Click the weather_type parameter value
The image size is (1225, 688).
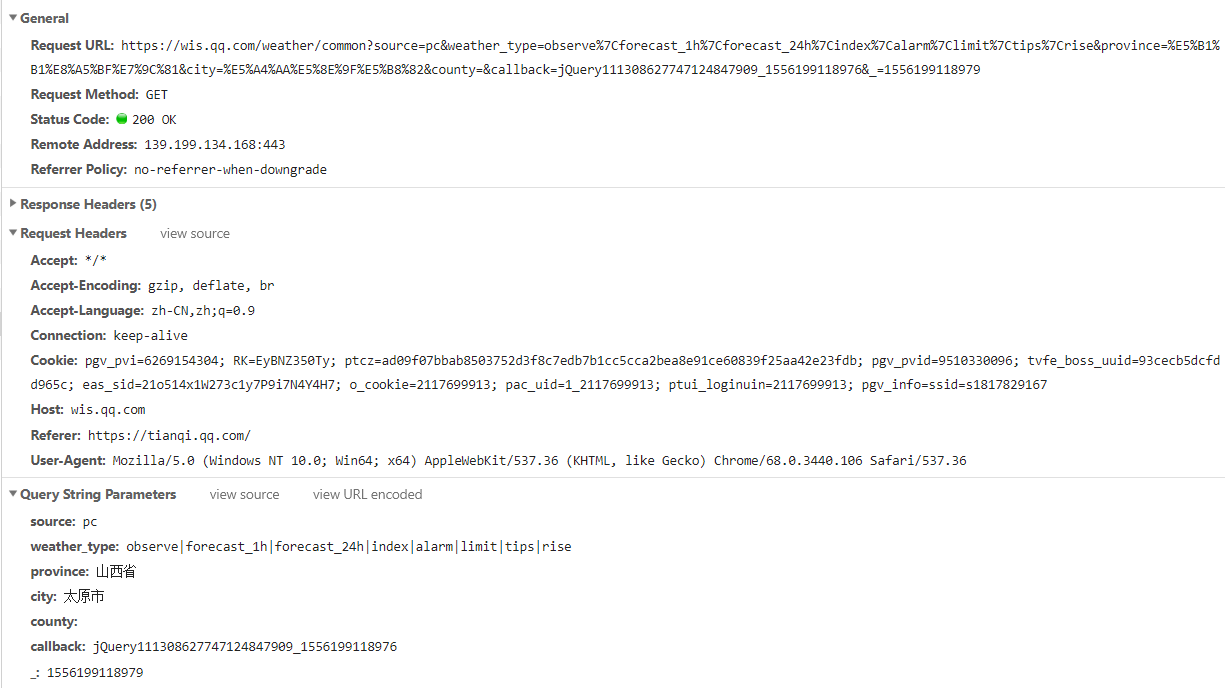349,547
